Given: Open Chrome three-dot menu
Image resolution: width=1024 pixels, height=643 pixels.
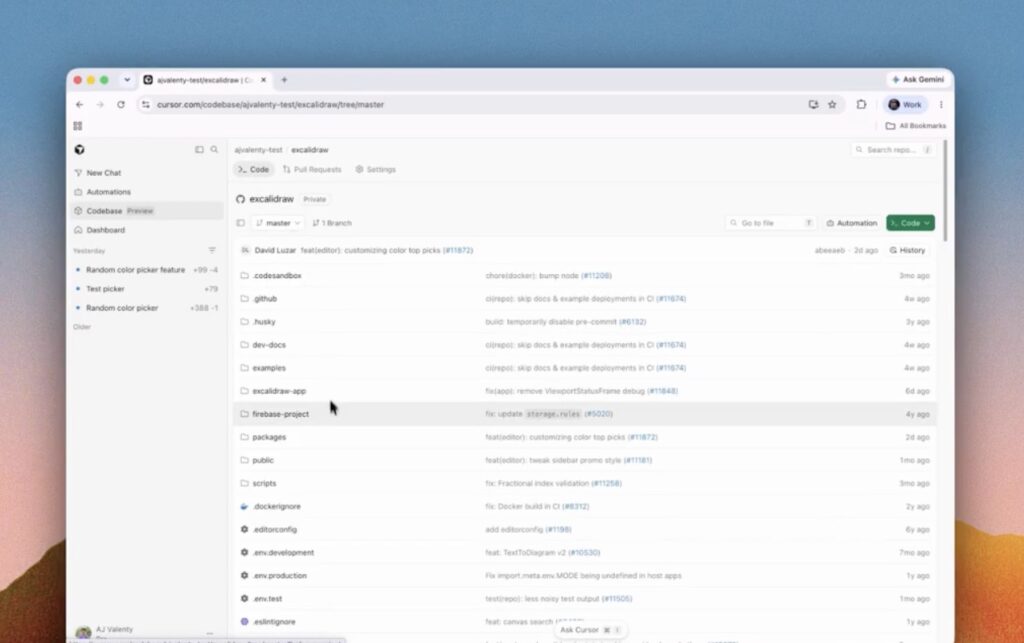Looking at the screenshot, I should click(941, 104).
